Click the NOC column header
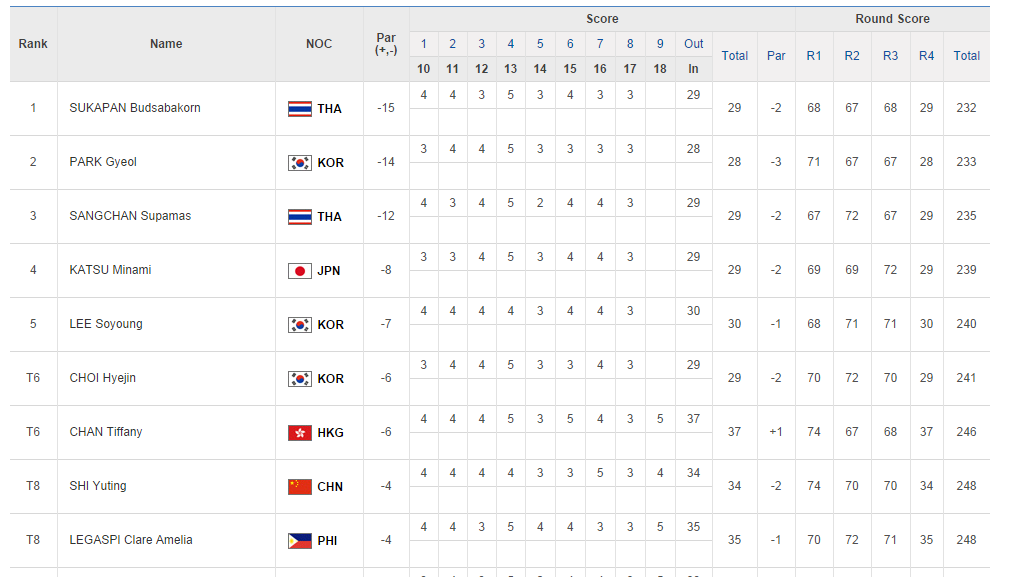The height and width of the screenshot is (577, 1010). point(319,44)
